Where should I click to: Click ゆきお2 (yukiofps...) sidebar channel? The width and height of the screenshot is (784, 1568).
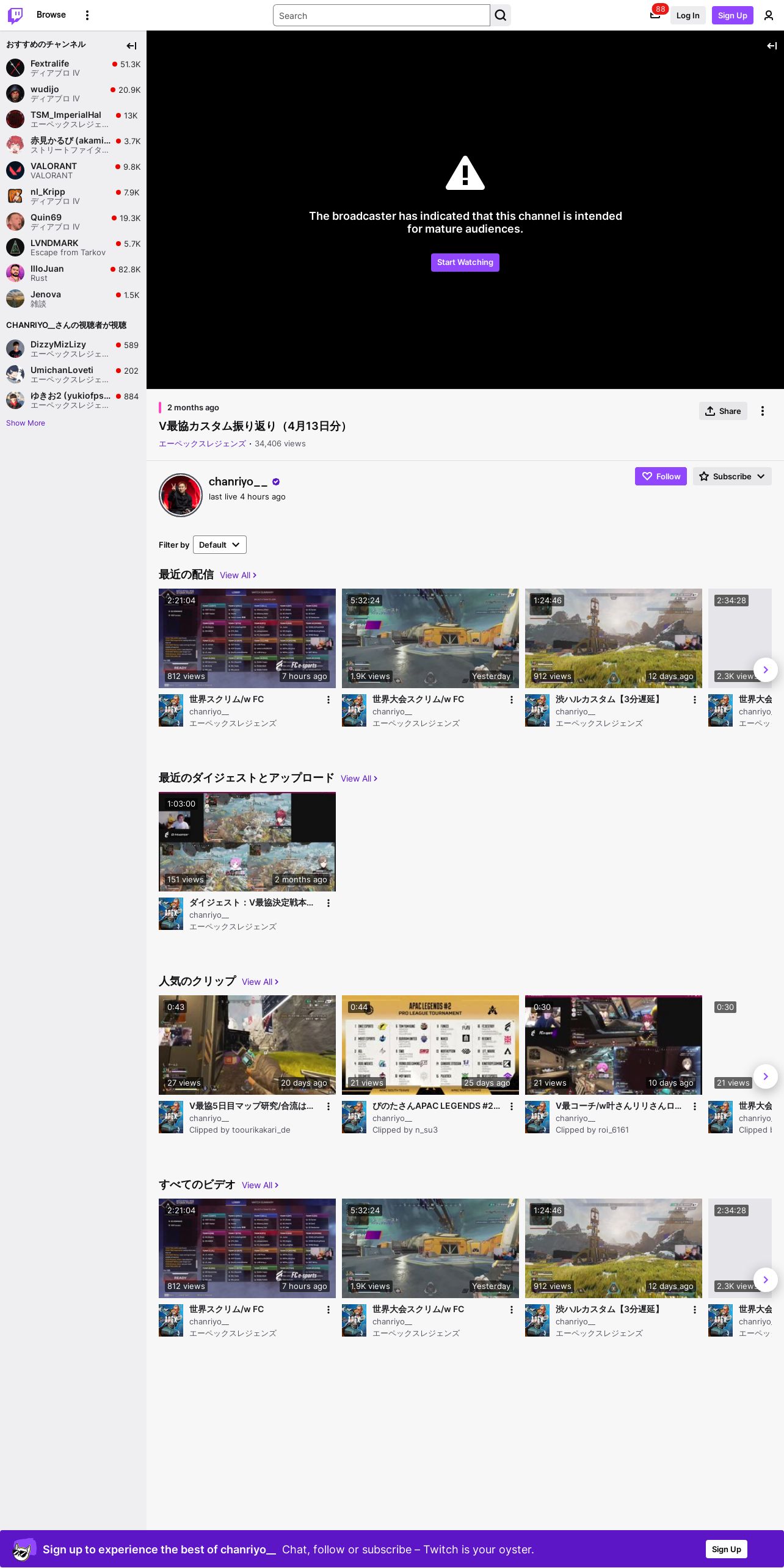point(73,400)
